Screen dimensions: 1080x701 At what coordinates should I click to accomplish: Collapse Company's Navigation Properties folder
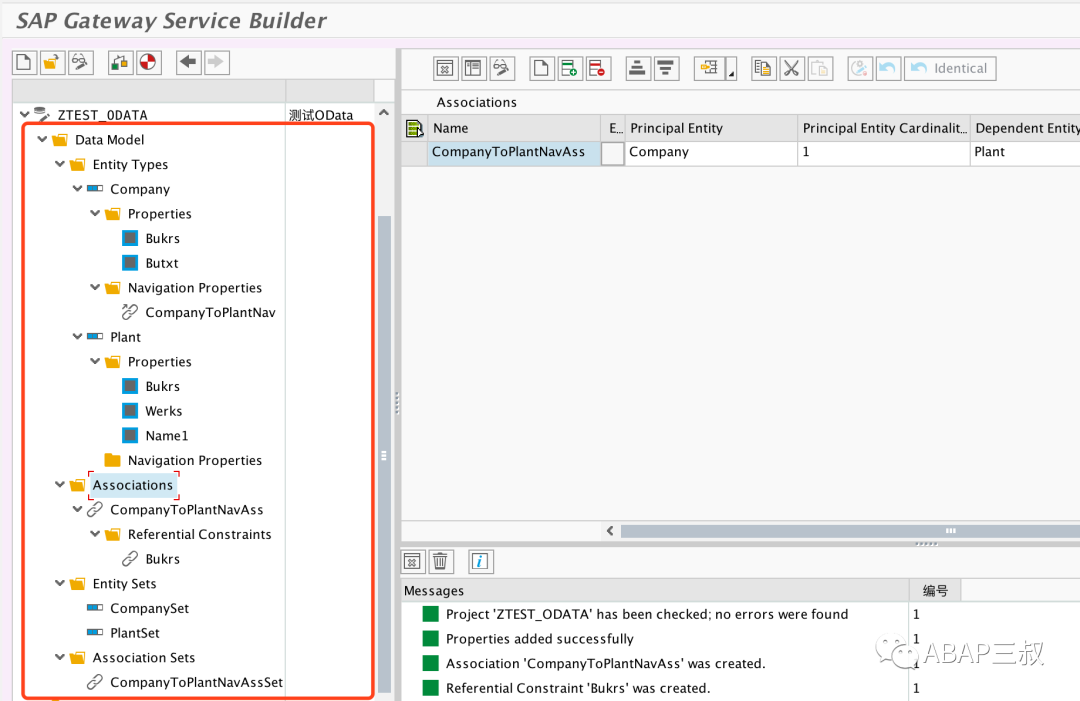(x=95, y=287)
